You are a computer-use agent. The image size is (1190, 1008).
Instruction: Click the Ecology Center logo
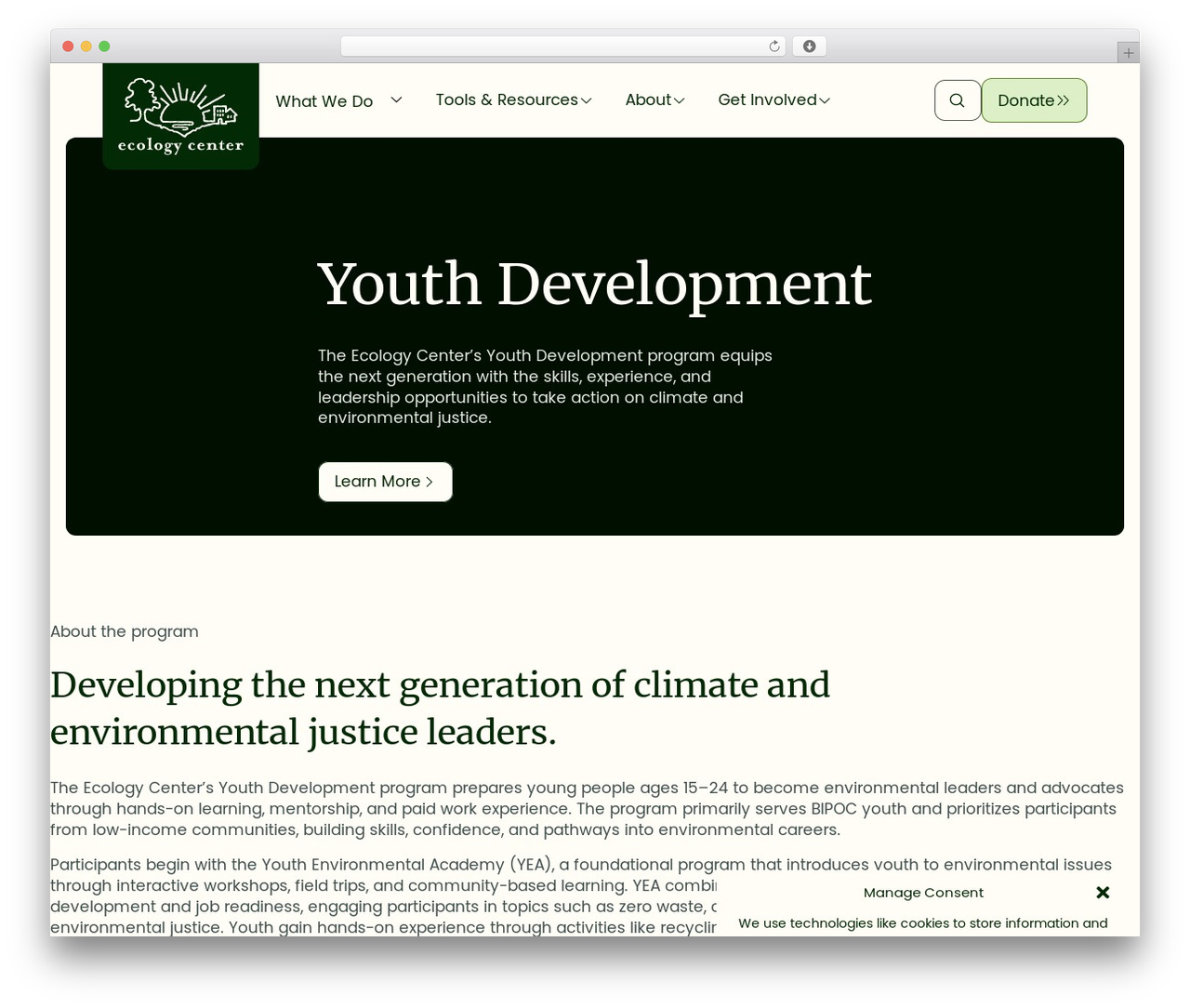180,116
